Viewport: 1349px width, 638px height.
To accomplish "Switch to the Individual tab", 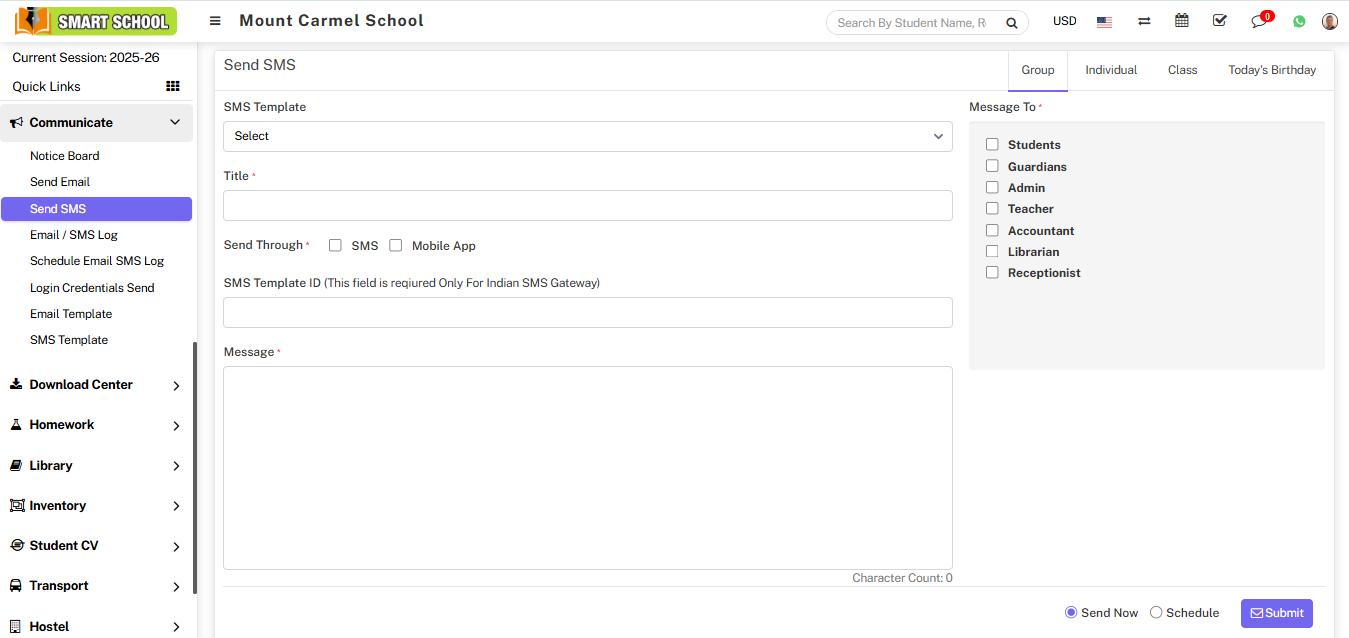I will (1111, 70).
